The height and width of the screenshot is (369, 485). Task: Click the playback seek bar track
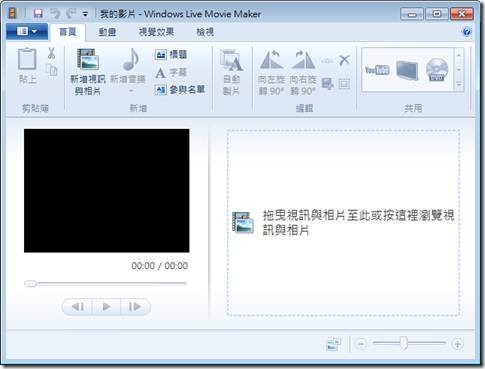tap(106, 284)
